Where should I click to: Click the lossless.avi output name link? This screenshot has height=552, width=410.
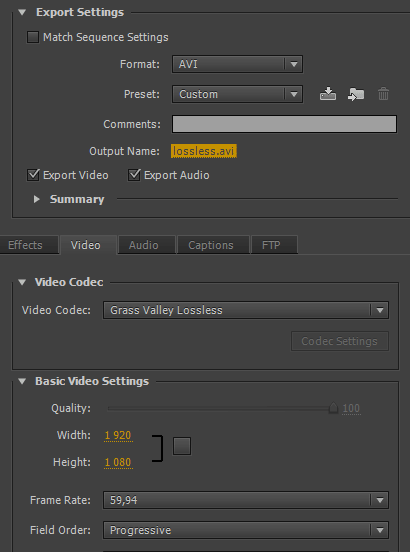coord(204,151)
